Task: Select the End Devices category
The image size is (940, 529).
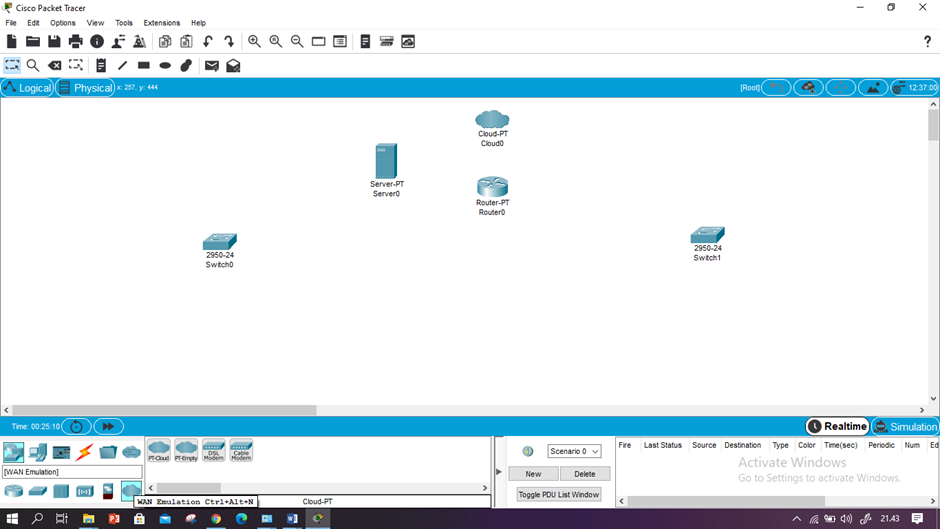Action: click(x=37, y=452)
